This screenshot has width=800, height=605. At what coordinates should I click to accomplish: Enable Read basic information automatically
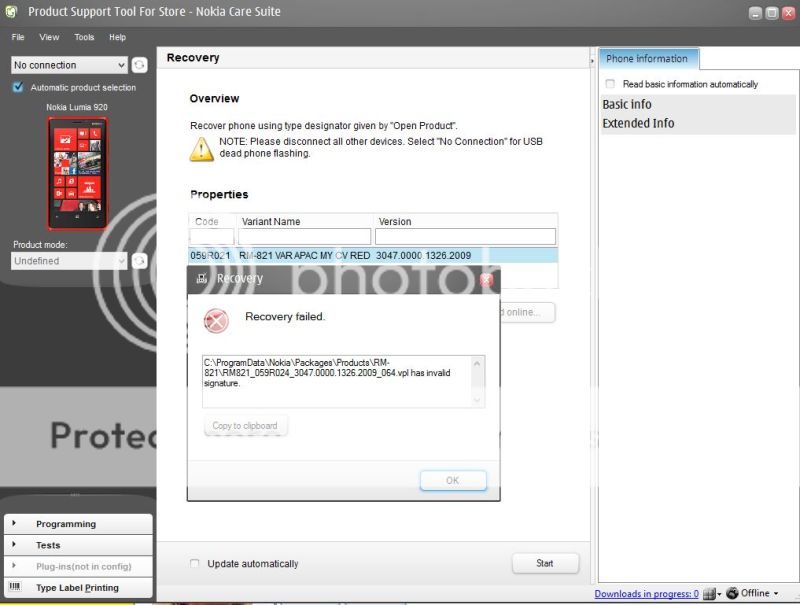click(611, 84)
